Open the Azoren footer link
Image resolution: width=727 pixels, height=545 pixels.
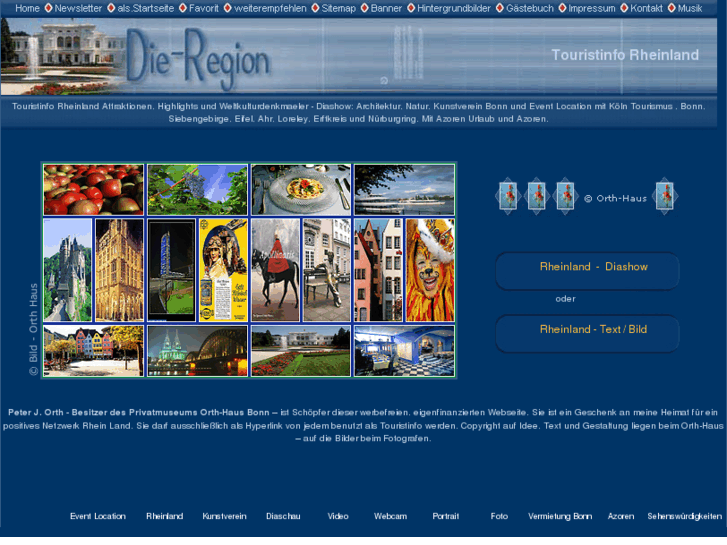tap(621, 516)
